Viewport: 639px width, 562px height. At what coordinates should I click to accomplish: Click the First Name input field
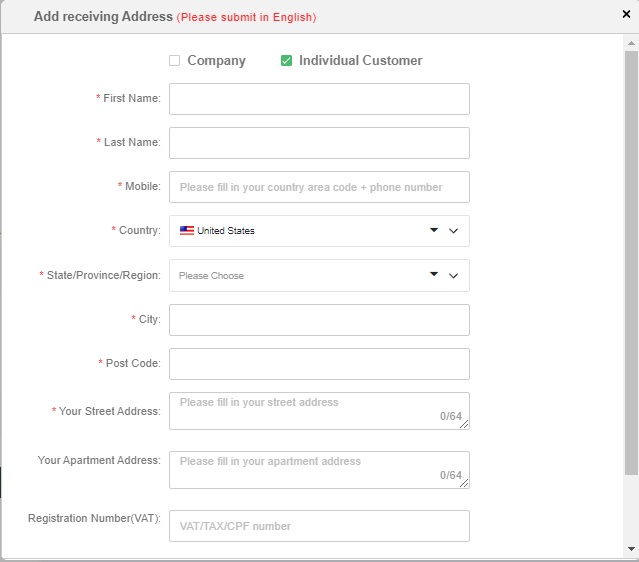(319, 99)
